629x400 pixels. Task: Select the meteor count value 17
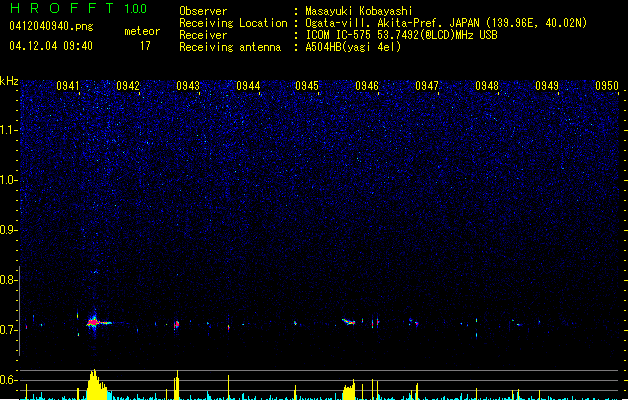[x=145, y=46]
